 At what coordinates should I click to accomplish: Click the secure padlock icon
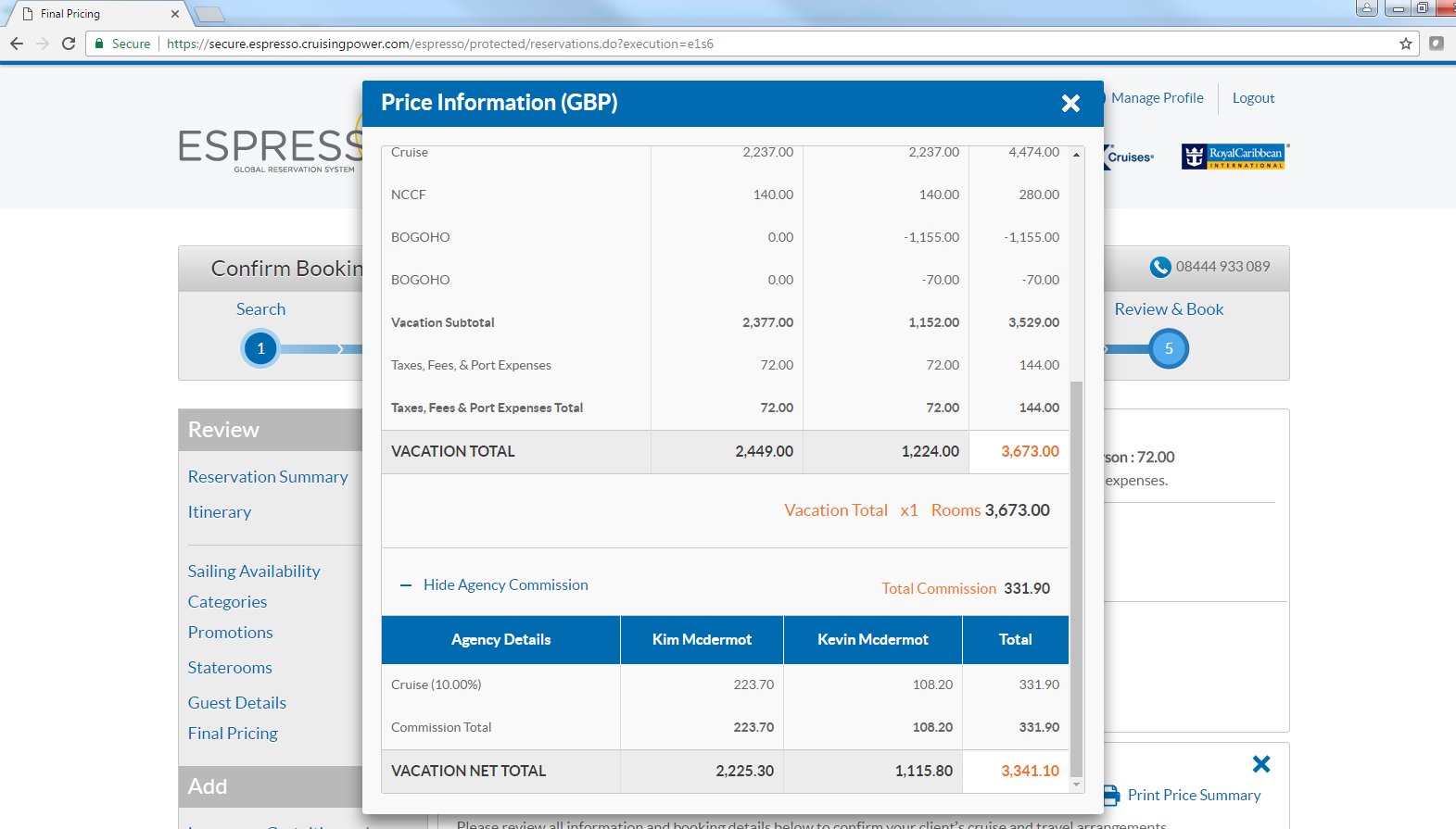coord(99,44)
